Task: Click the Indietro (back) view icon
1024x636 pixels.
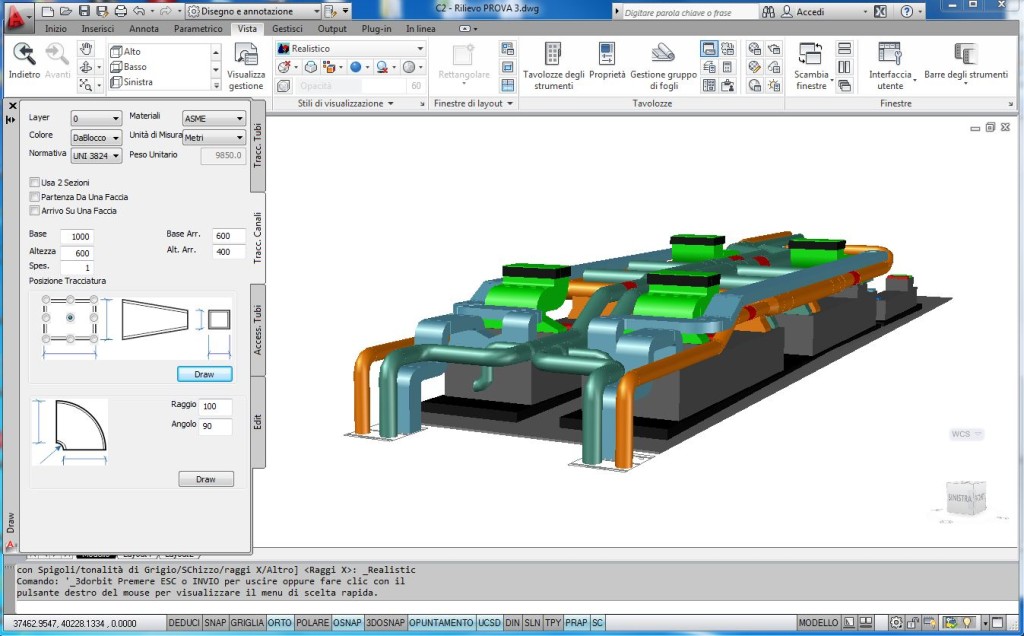Action: (24, 57)
